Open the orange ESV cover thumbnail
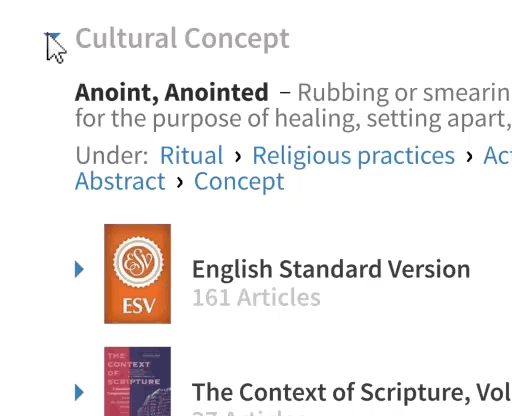Image resolution: width=512 pixels, height=416 pixels. pos(137,274)
